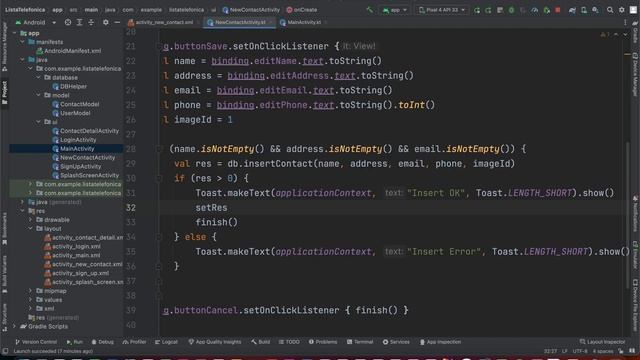Open project panel options gear icon
Screen dimensions: 640x360
(x=106, y=22)
